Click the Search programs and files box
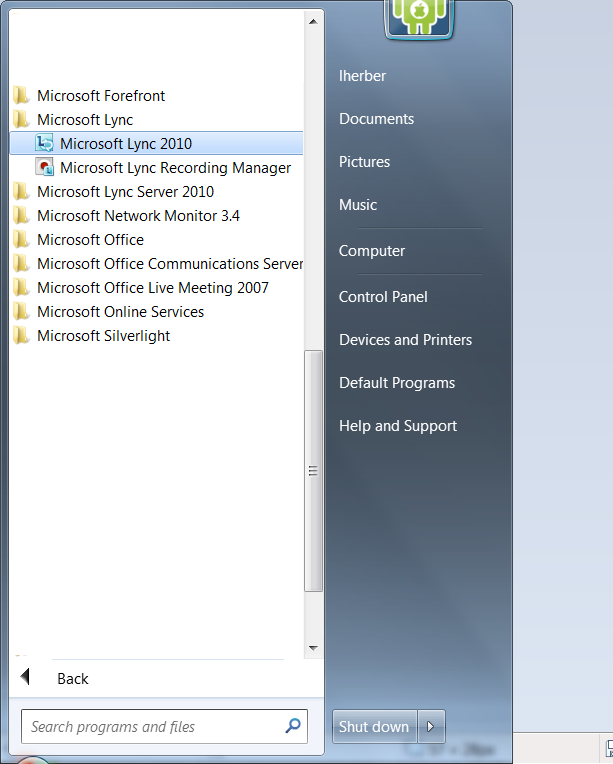This screenshot has width=613, height=764. click(x=164, y=726)
